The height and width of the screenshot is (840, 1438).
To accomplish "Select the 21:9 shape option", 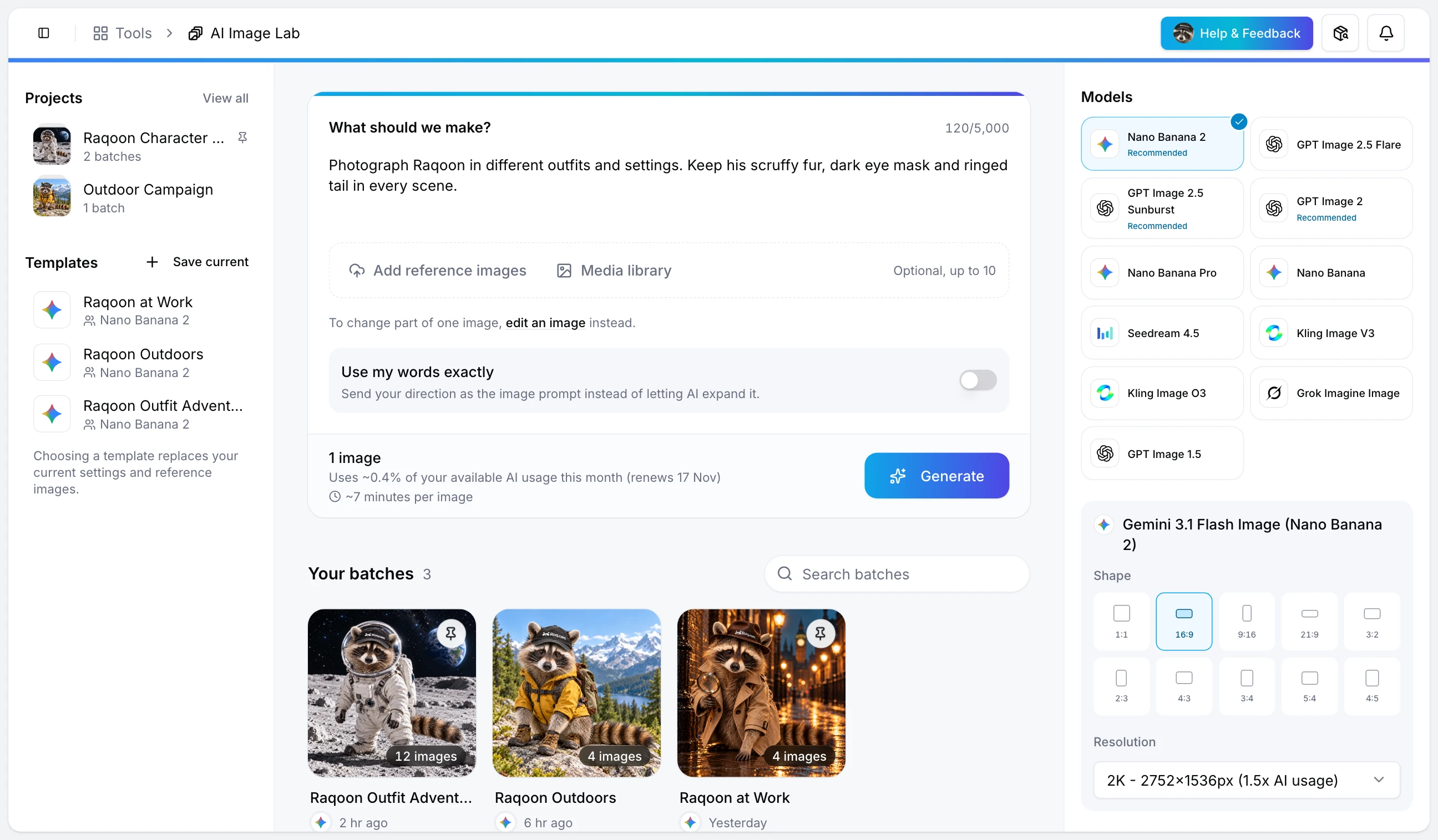I will tap(1309, 622).
